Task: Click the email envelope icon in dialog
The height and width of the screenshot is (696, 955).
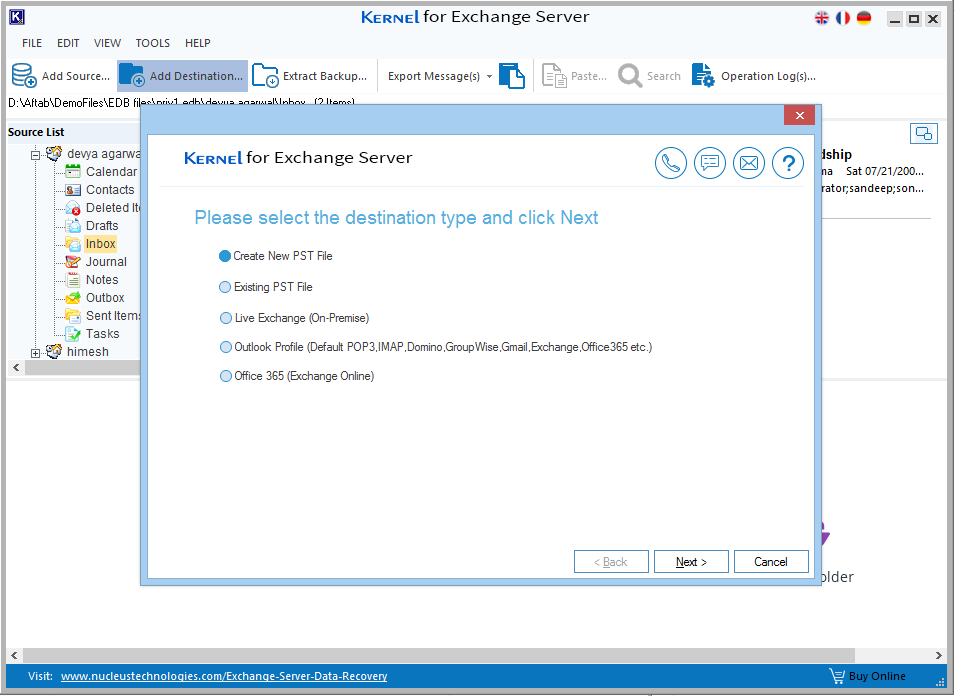Action: click(749, 163)
